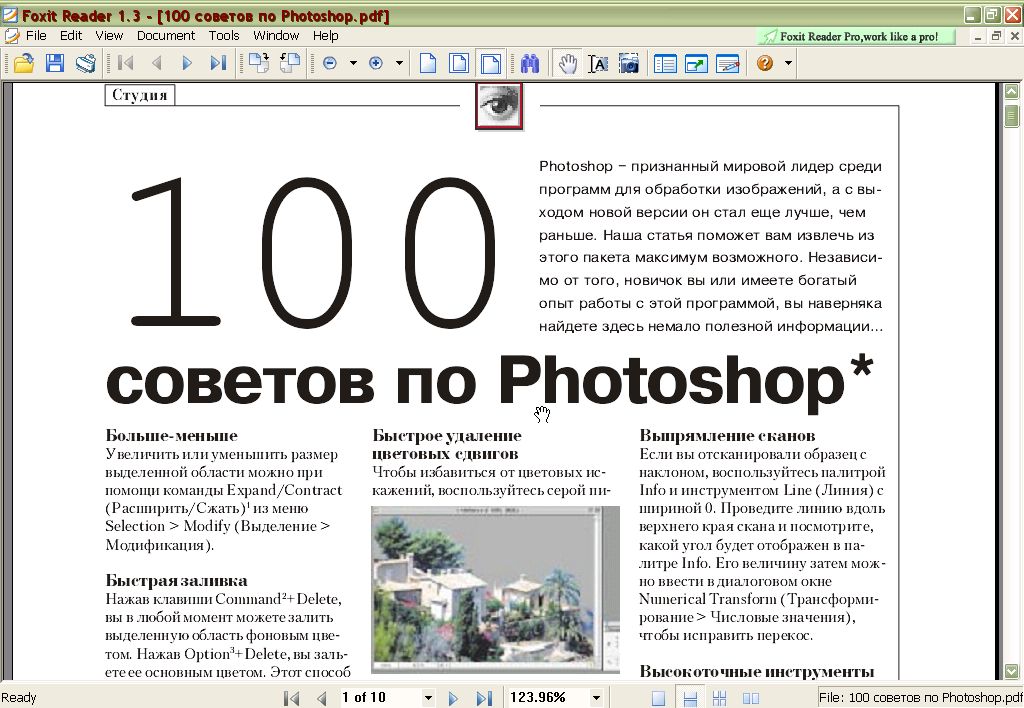Open the File menu

click(x=36, y=35)
